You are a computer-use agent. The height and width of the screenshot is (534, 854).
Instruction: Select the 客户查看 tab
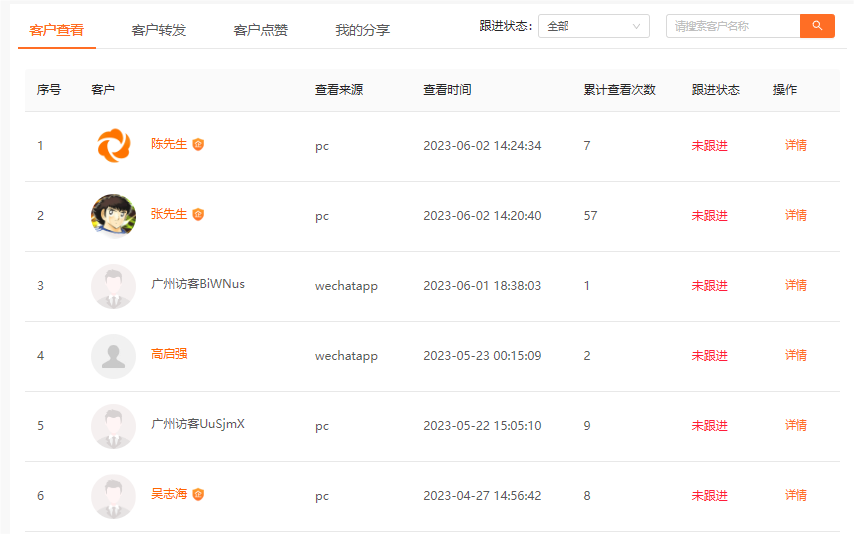click(57, 30)
